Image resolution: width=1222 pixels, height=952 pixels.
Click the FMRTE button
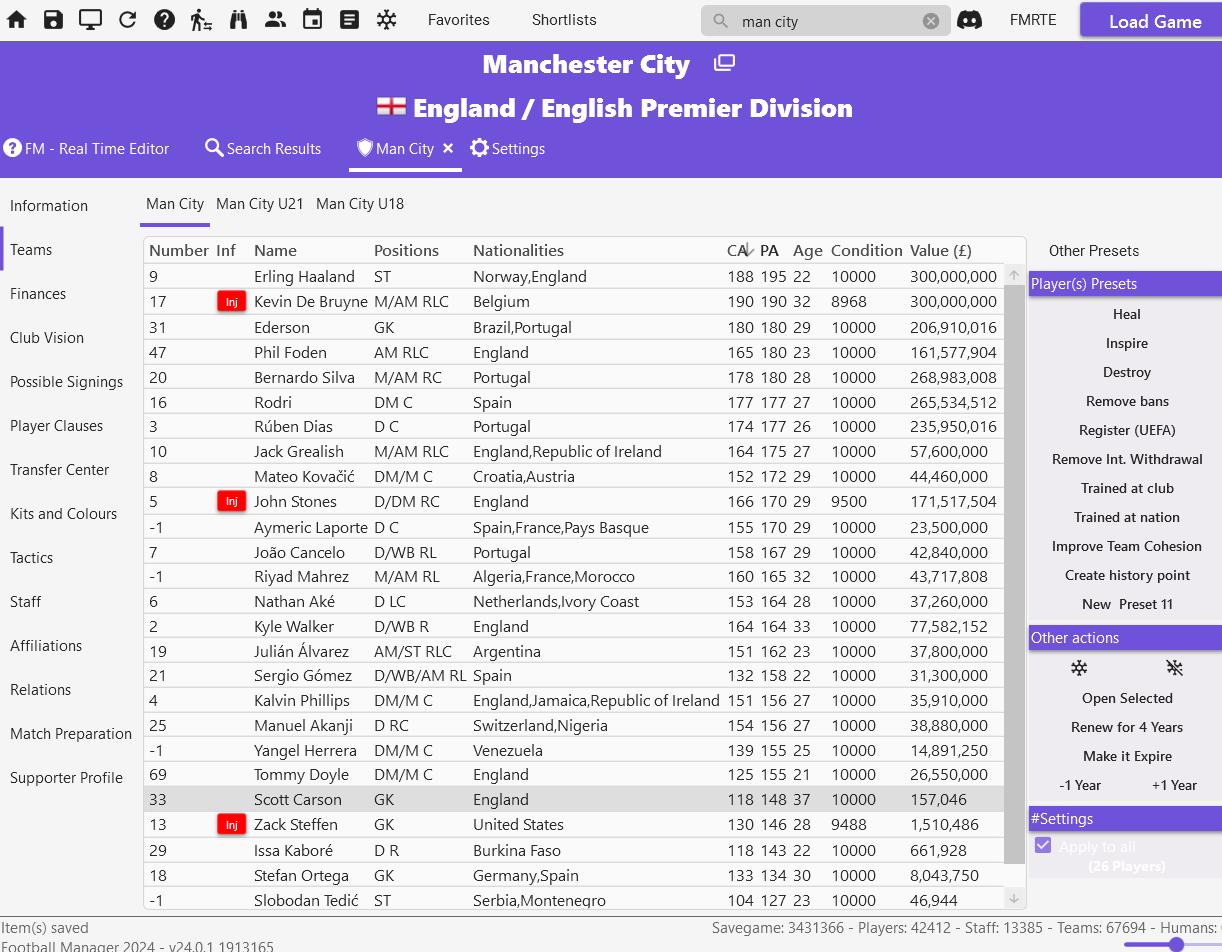1033,20
